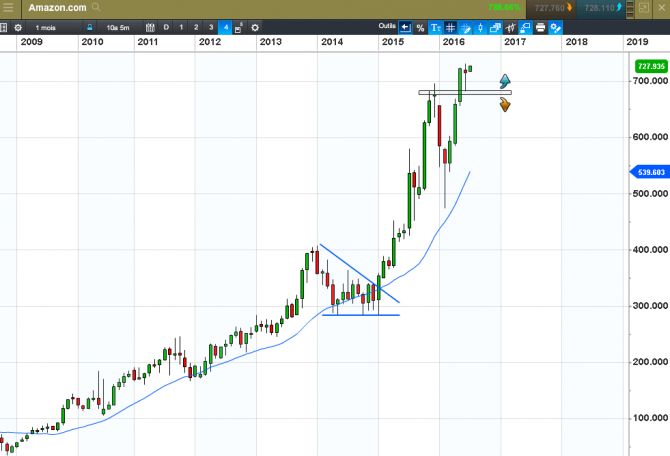
Task: Print the chart with the printer icon
Action: tap(541, 28)
